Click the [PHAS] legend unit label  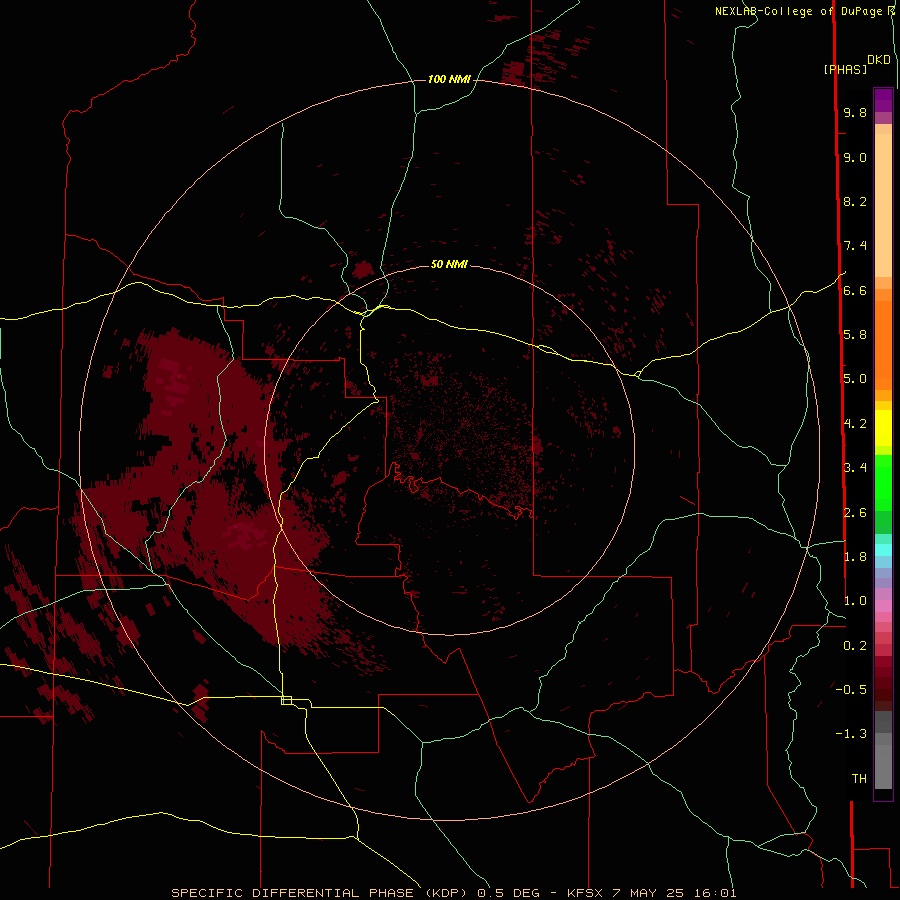[845, 70]
